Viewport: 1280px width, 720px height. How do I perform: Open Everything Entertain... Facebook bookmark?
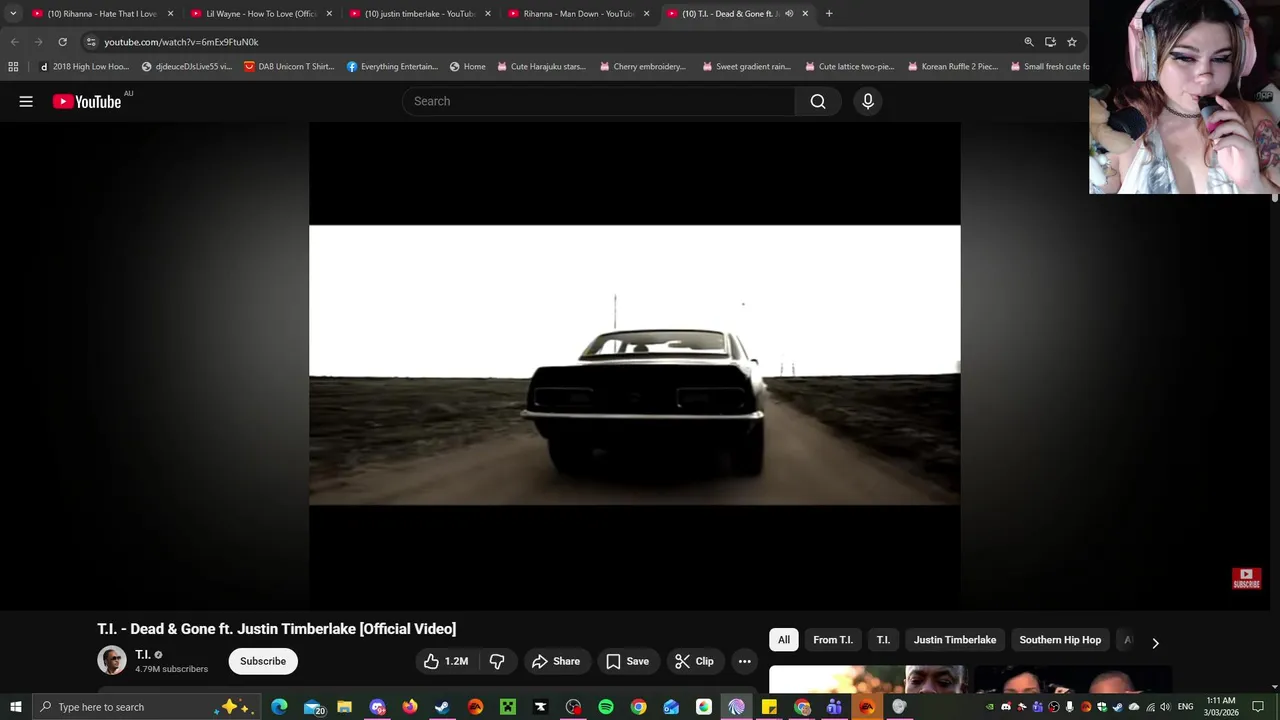[x=392, y=67]
